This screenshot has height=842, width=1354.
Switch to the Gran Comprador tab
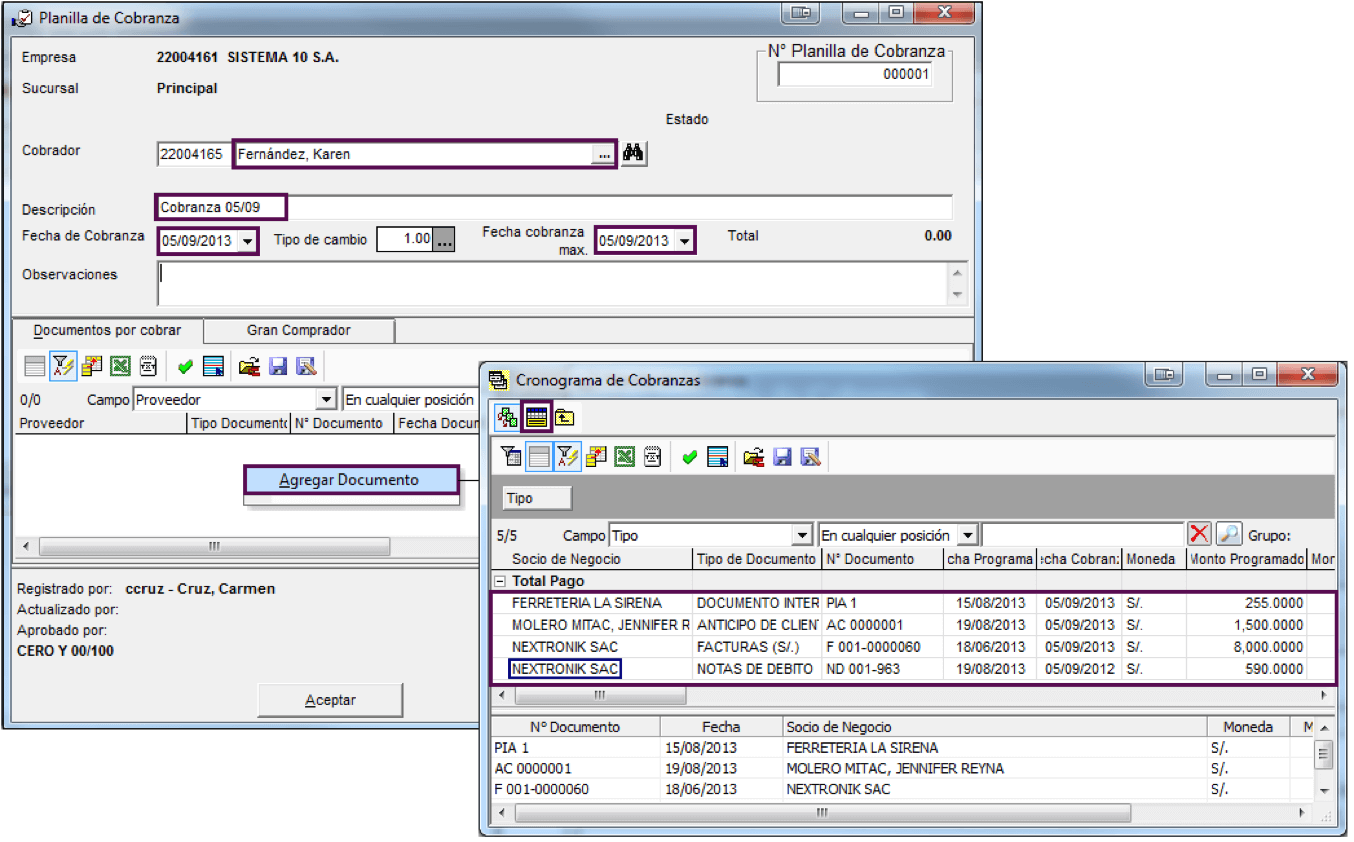pyautogui.click(x=299, y=330)
